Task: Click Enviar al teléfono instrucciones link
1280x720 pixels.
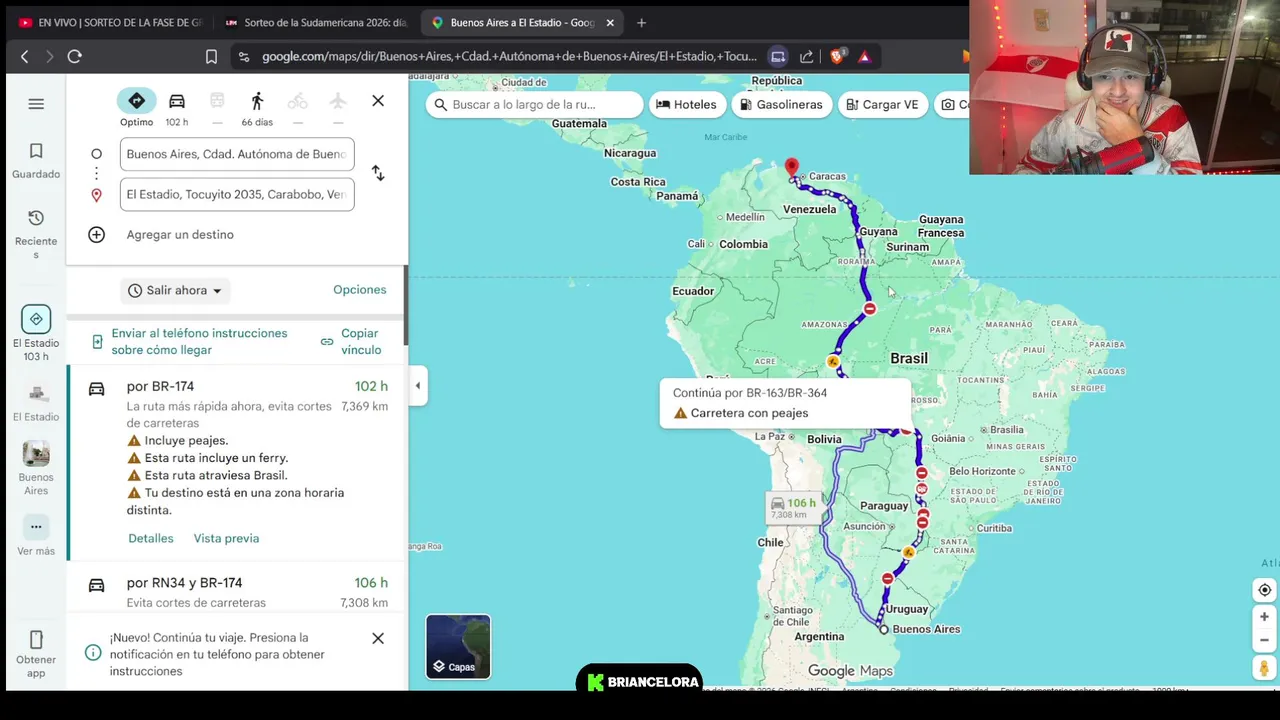Action: tap(199, 341)
